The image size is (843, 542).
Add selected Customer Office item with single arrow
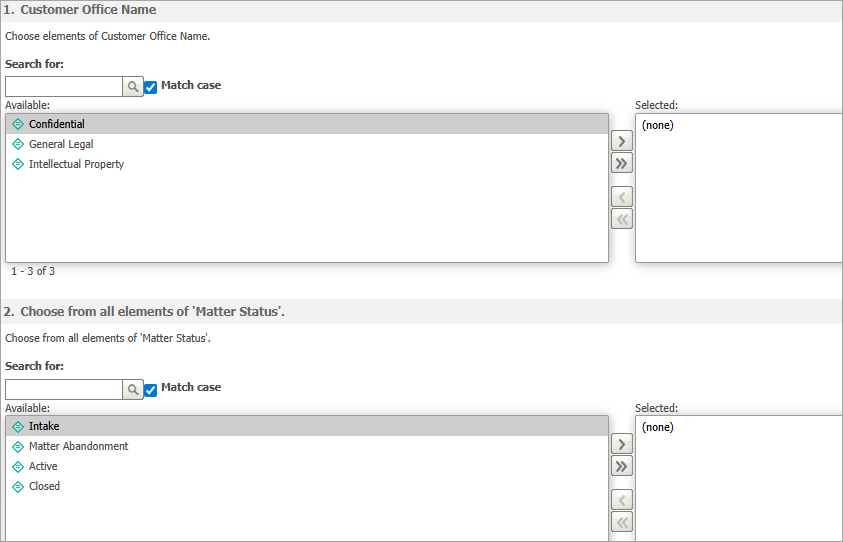(621, 141)
